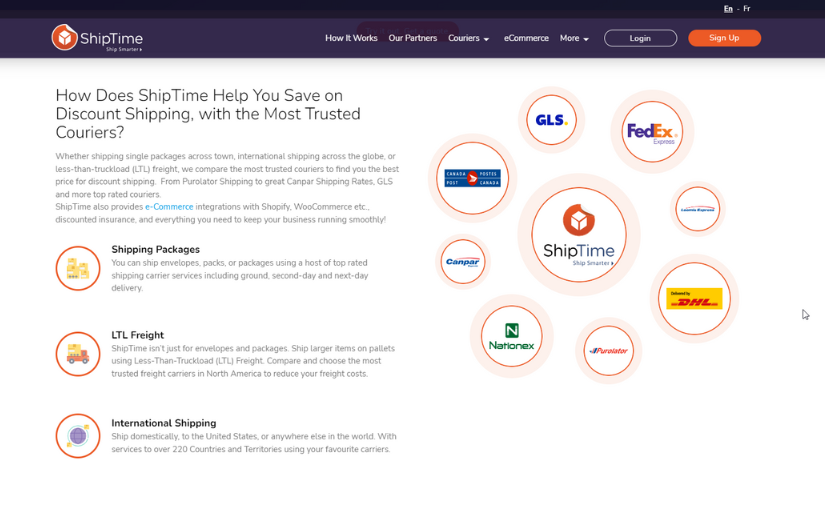Select the Nationex courier logo

(x=511, y=336)
